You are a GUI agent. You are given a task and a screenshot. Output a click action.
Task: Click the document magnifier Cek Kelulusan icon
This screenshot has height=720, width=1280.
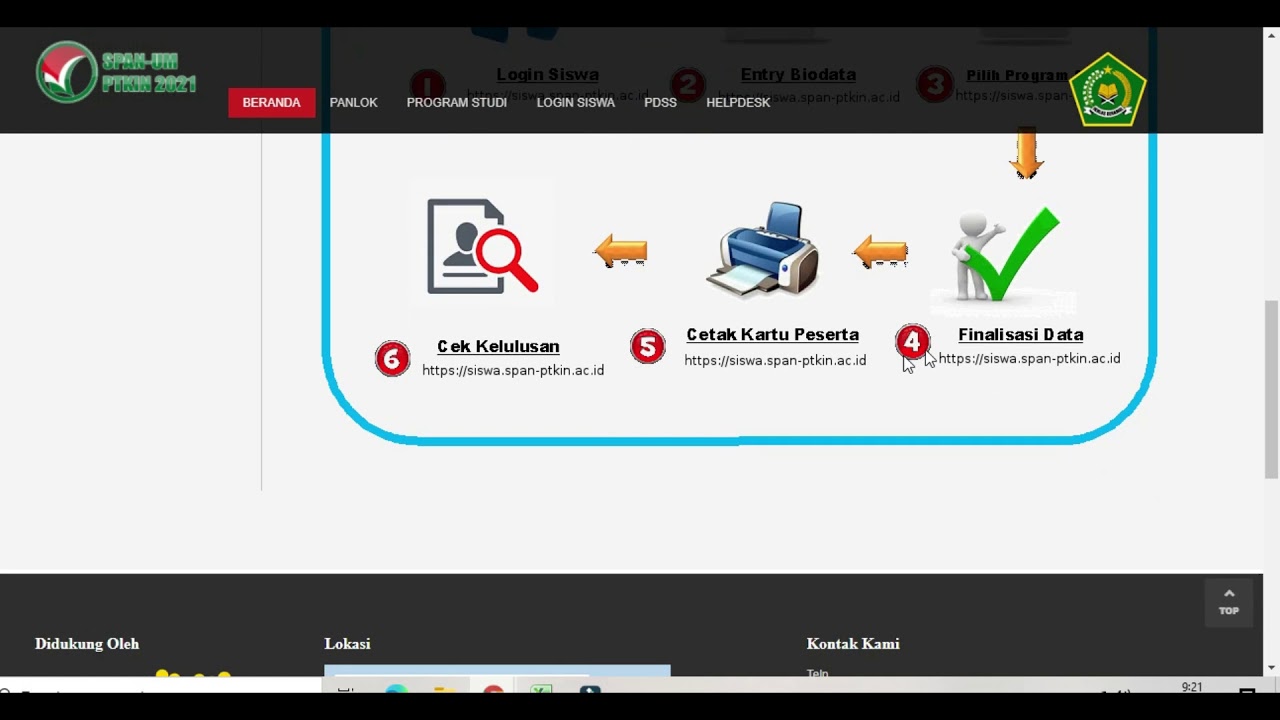[482, 246]
